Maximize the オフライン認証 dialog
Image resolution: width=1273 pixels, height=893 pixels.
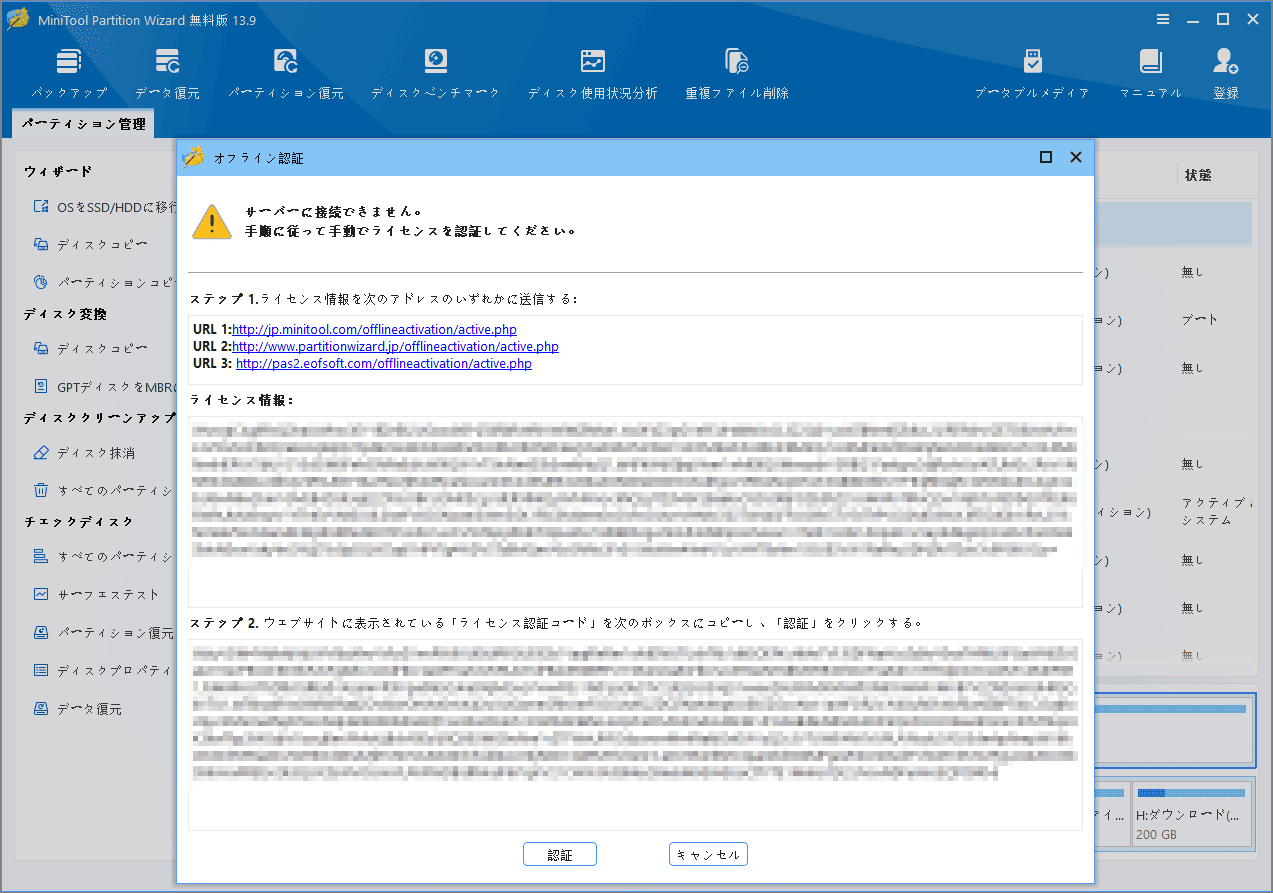click(1046, 157)
